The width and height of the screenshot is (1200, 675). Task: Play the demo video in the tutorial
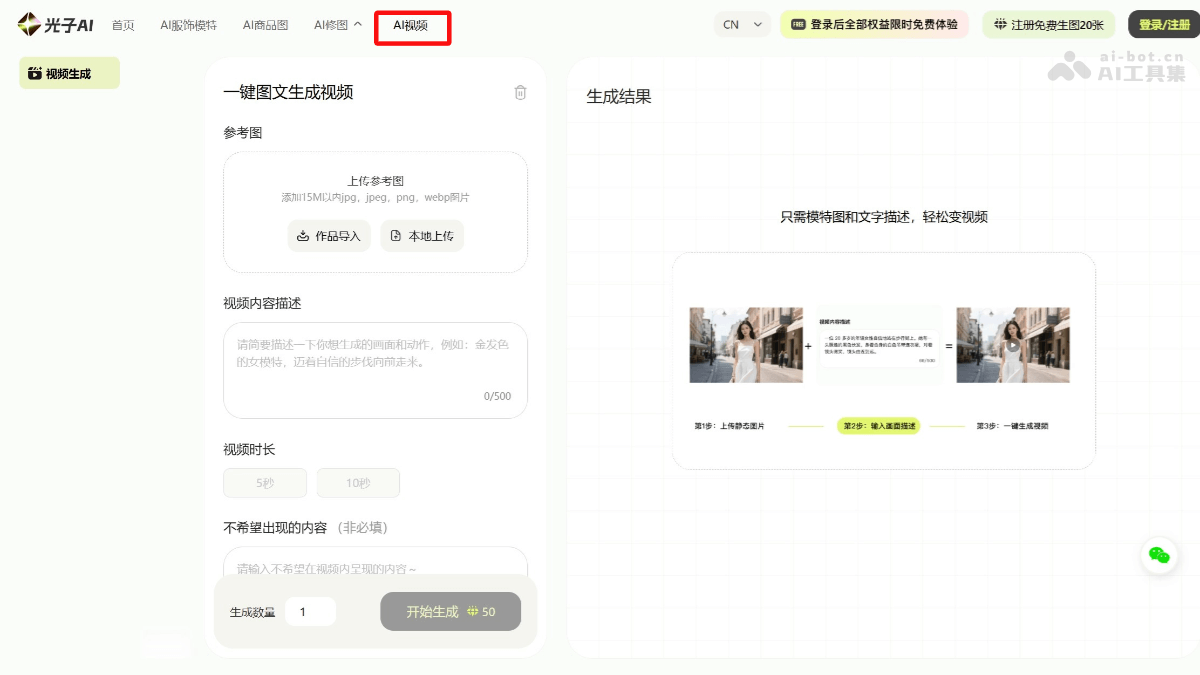point(1013,344)
